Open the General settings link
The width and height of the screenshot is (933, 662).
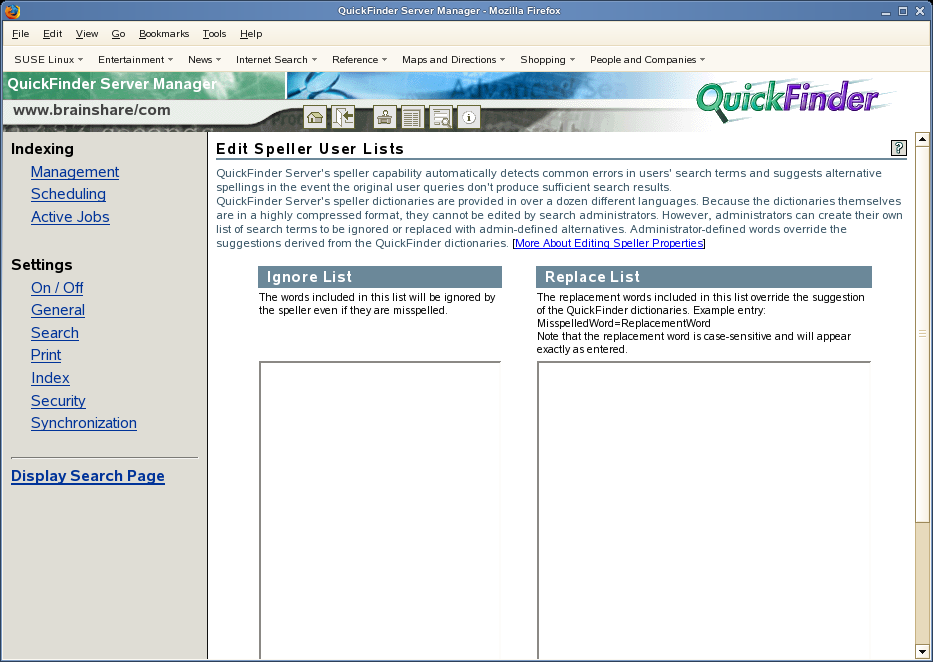(58, 310)
